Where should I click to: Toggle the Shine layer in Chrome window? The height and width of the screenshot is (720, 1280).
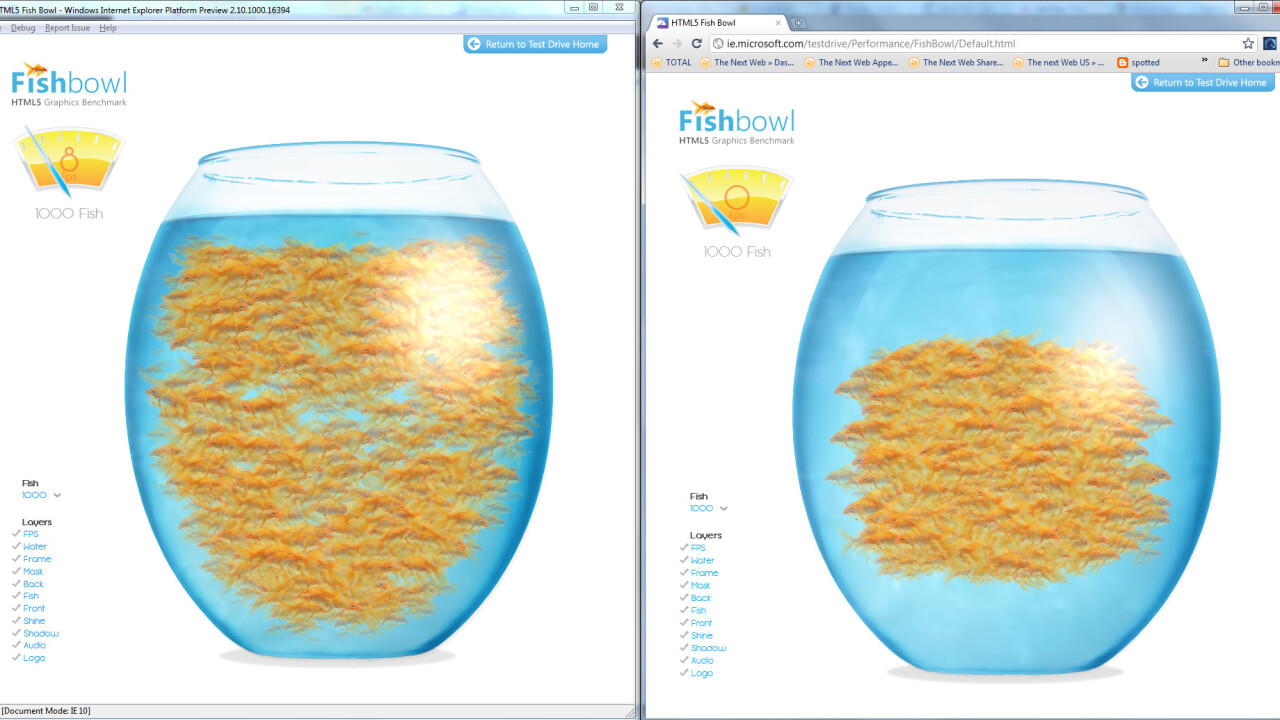[702, 635]
